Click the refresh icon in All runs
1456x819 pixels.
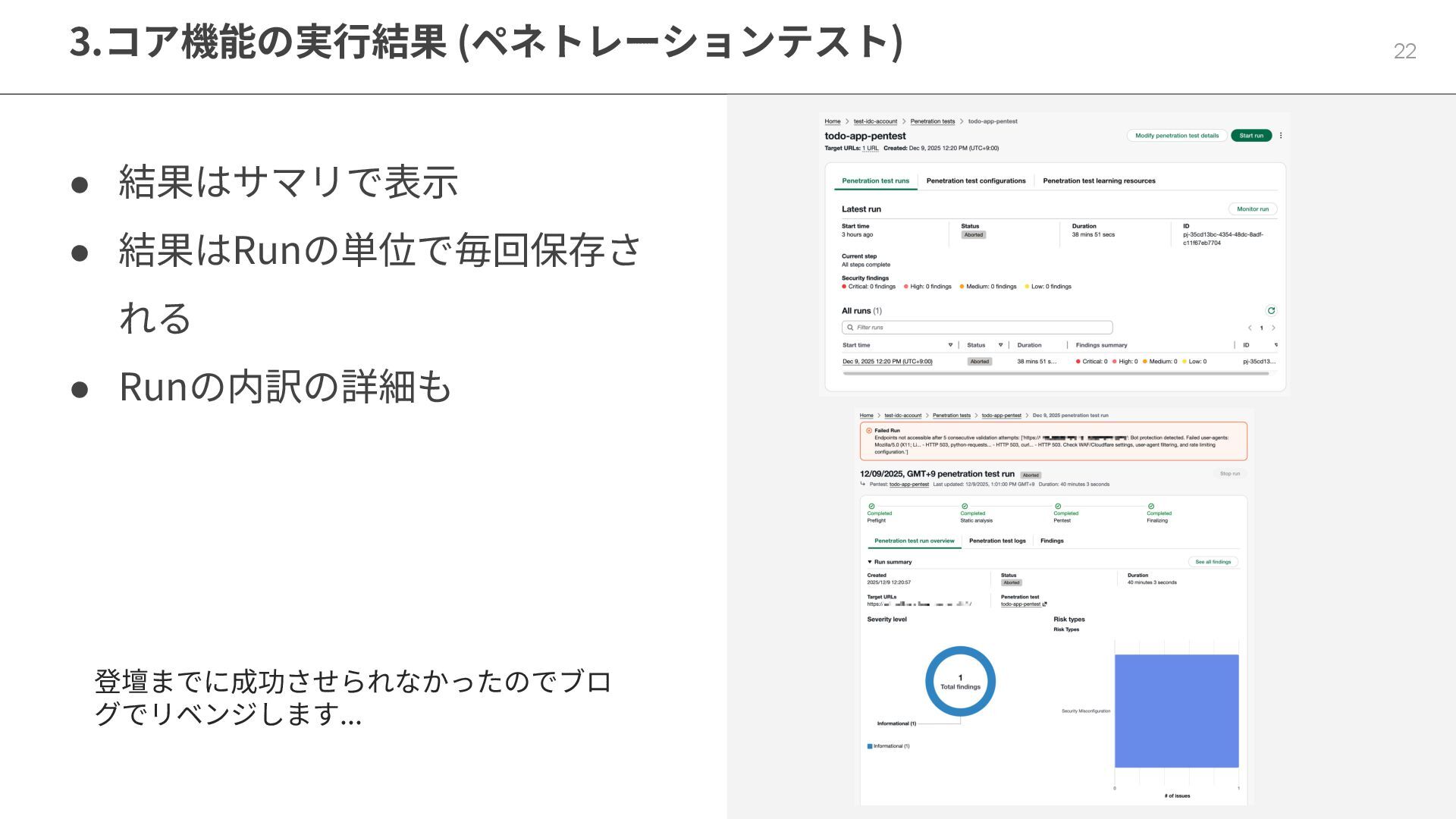1271,310
